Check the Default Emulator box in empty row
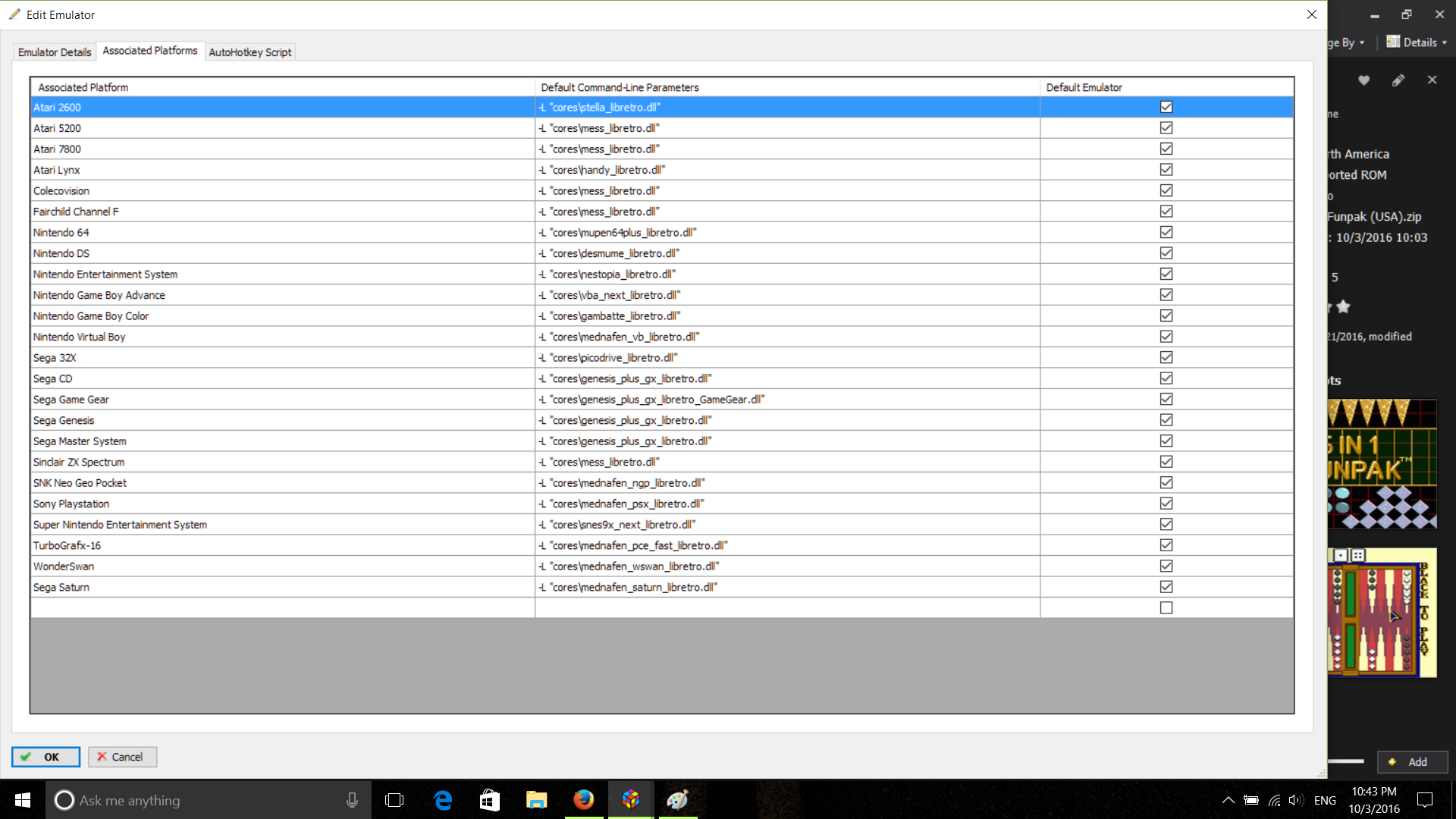Image resolution: width=1456 pixels, height=819 pixels. pyautogui.click(x=1166, y=607)
